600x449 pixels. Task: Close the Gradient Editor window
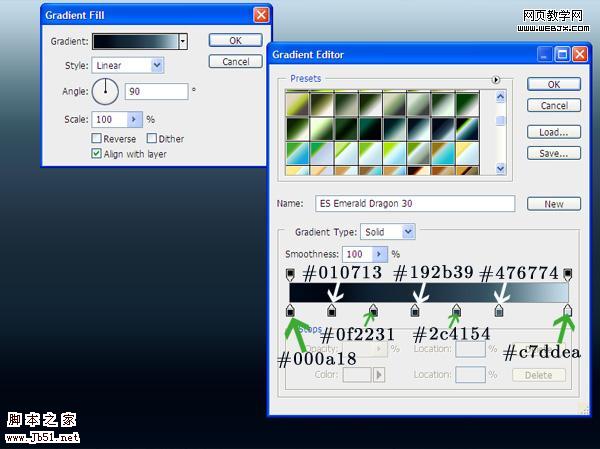(x=580, y=54)
